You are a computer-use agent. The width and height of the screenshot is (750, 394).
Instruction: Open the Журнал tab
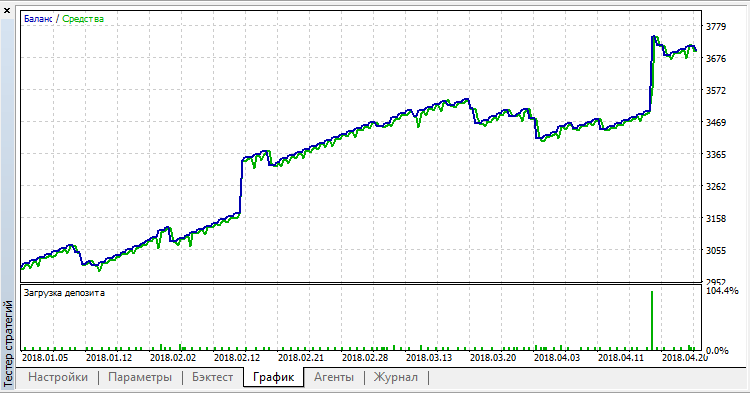tap(396, 377)
